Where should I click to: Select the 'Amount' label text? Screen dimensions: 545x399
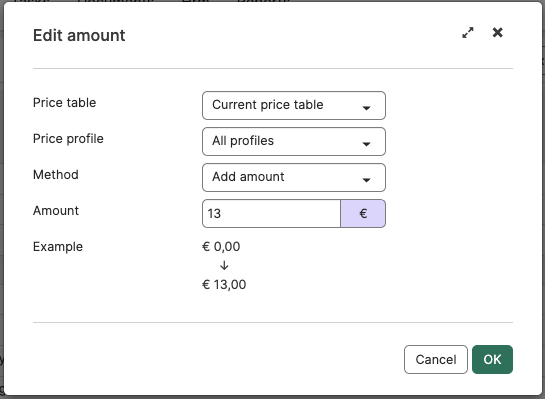56,211
